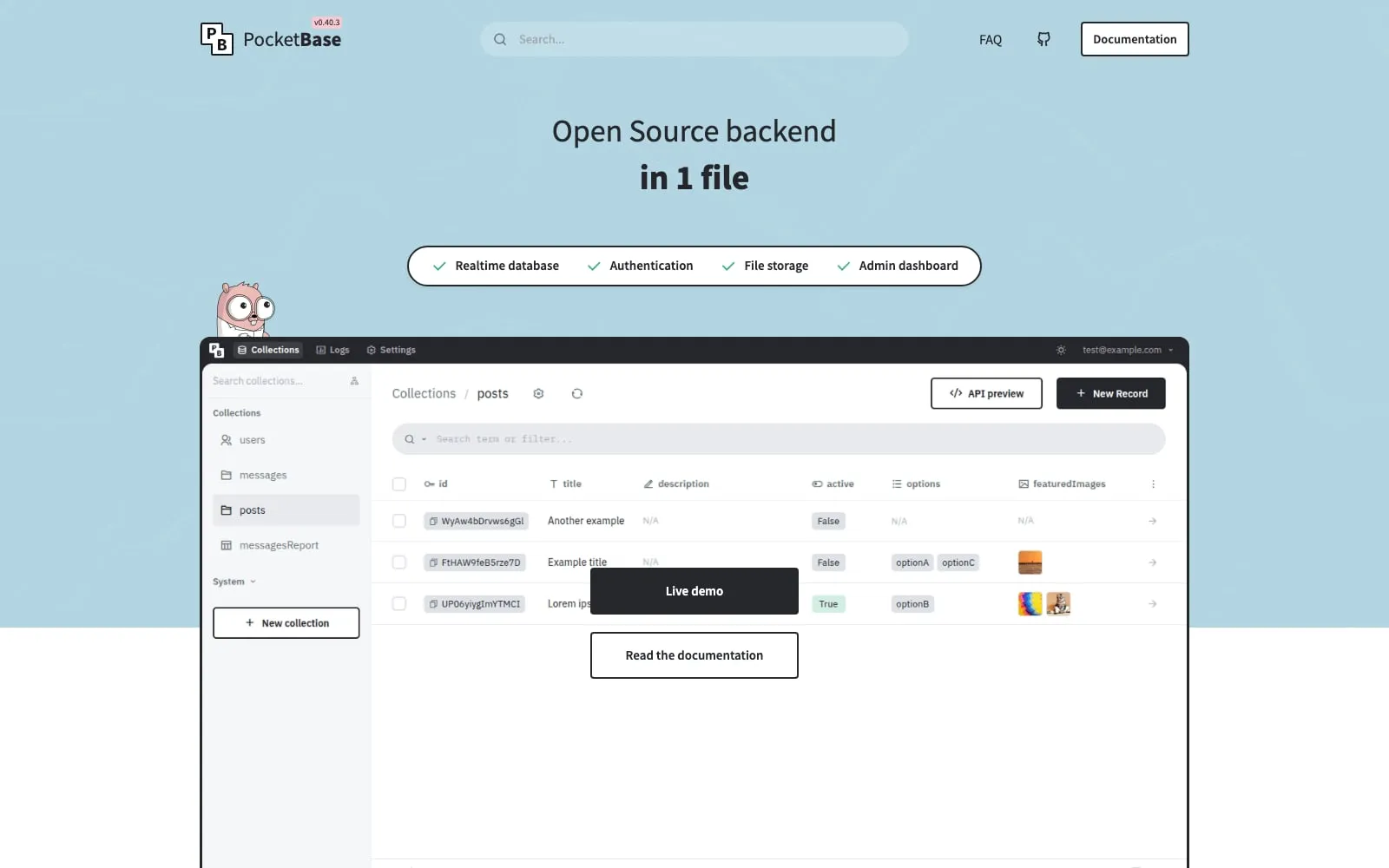1389x868 pixels.
Task: Open posts collection settings gear icon
Action: 538,393
